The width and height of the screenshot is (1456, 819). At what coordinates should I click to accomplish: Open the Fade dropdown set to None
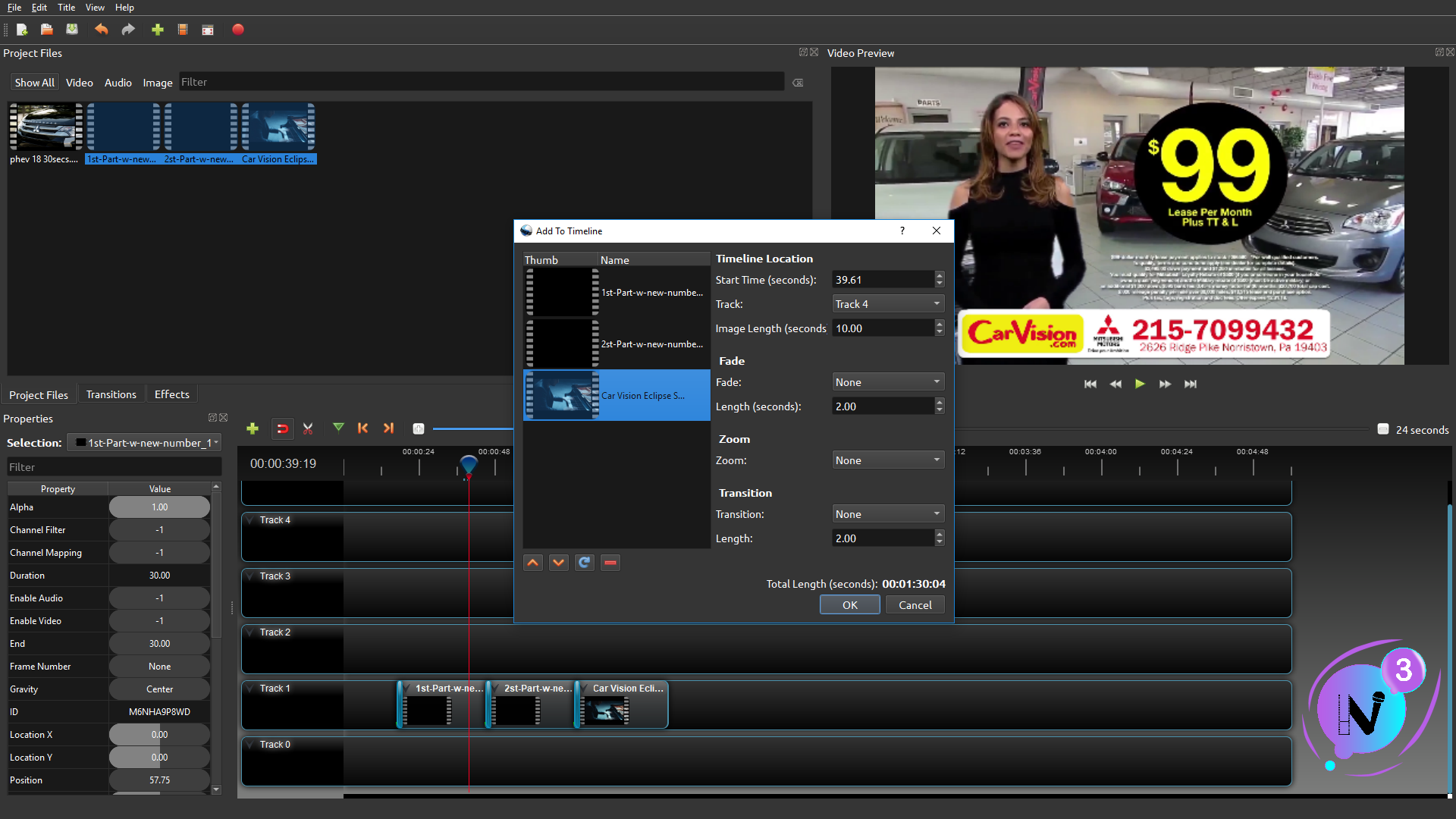click(887, 382)
